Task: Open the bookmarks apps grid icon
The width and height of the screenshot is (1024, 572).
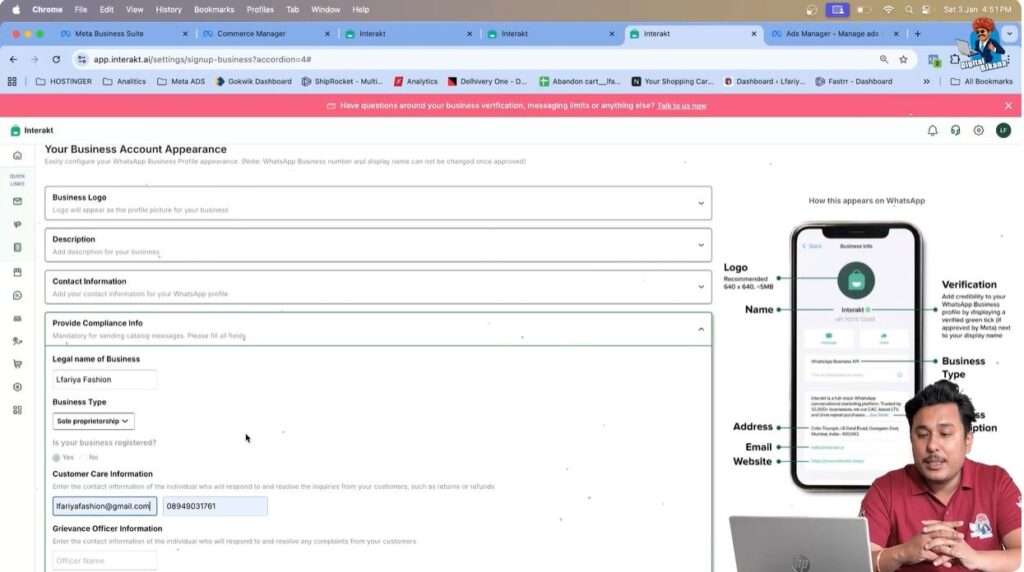Action: (12, 82)
